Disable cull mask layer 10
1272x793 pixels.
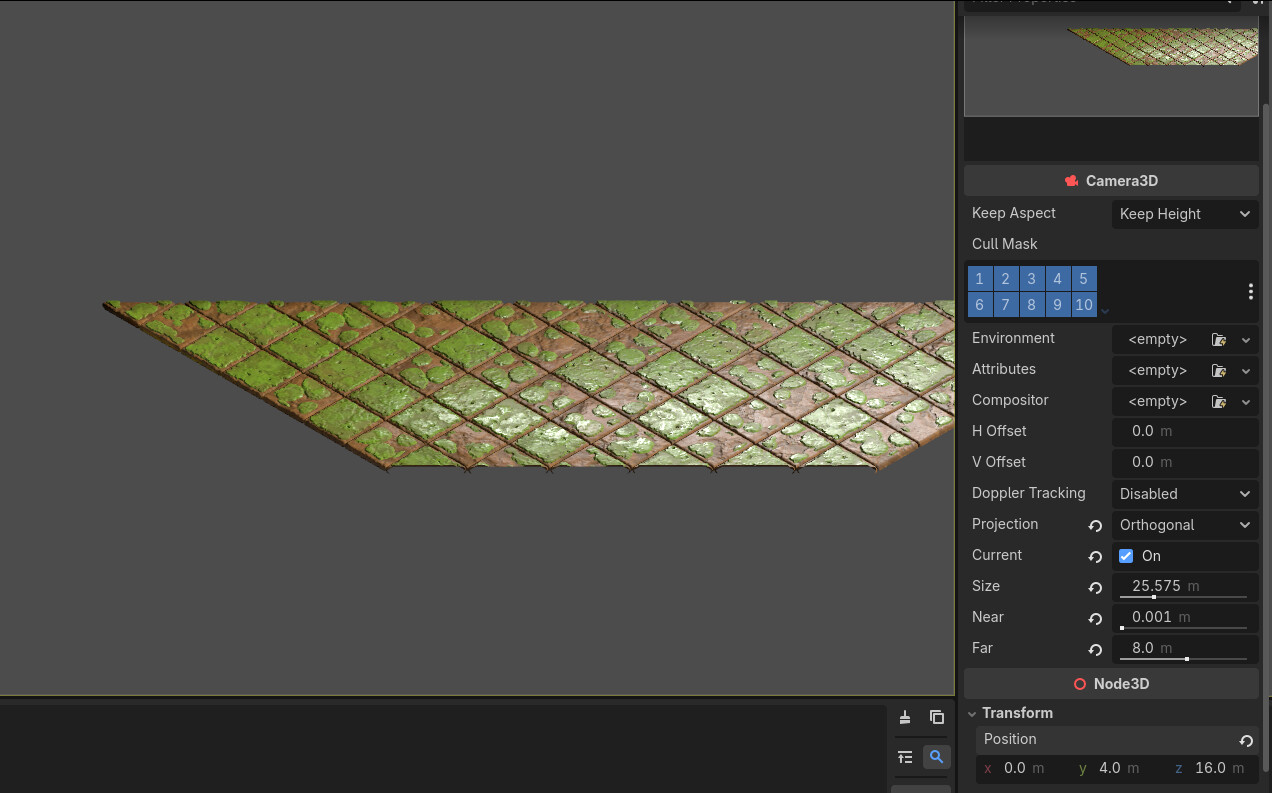[x=1084, y=305]
